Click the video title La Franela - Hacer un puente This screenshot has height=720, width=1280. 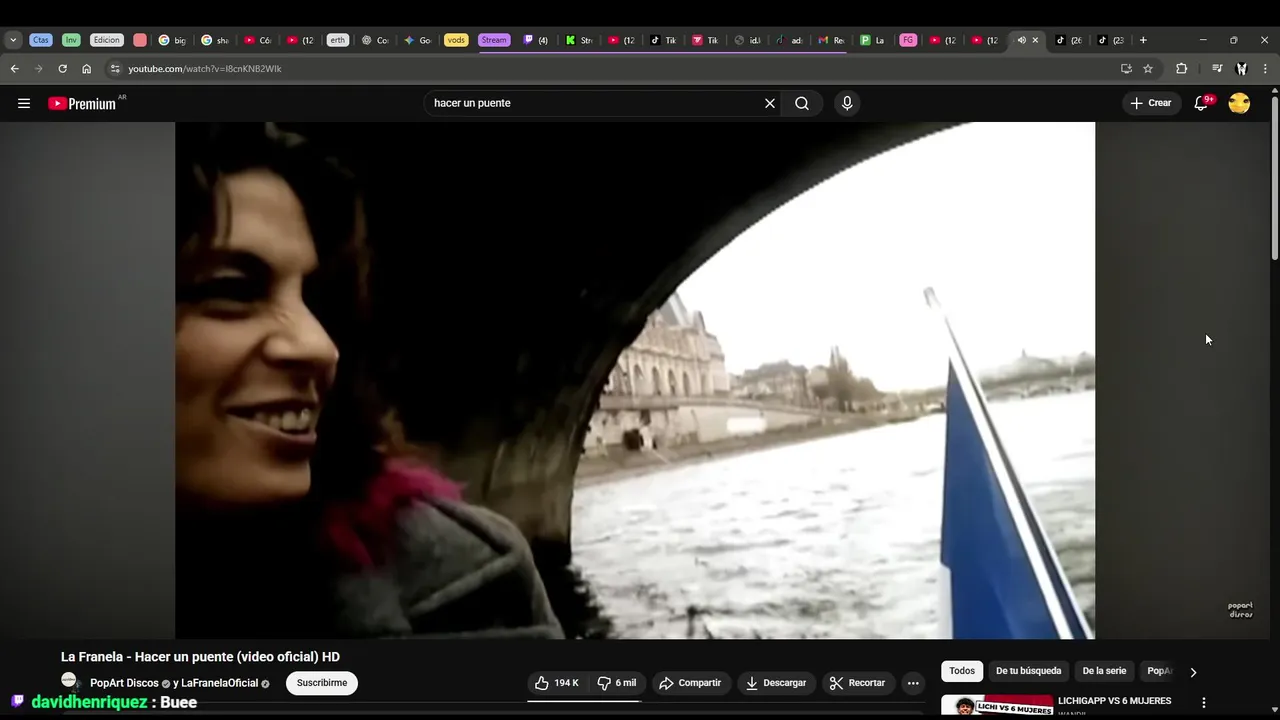[x=200, y=657]
